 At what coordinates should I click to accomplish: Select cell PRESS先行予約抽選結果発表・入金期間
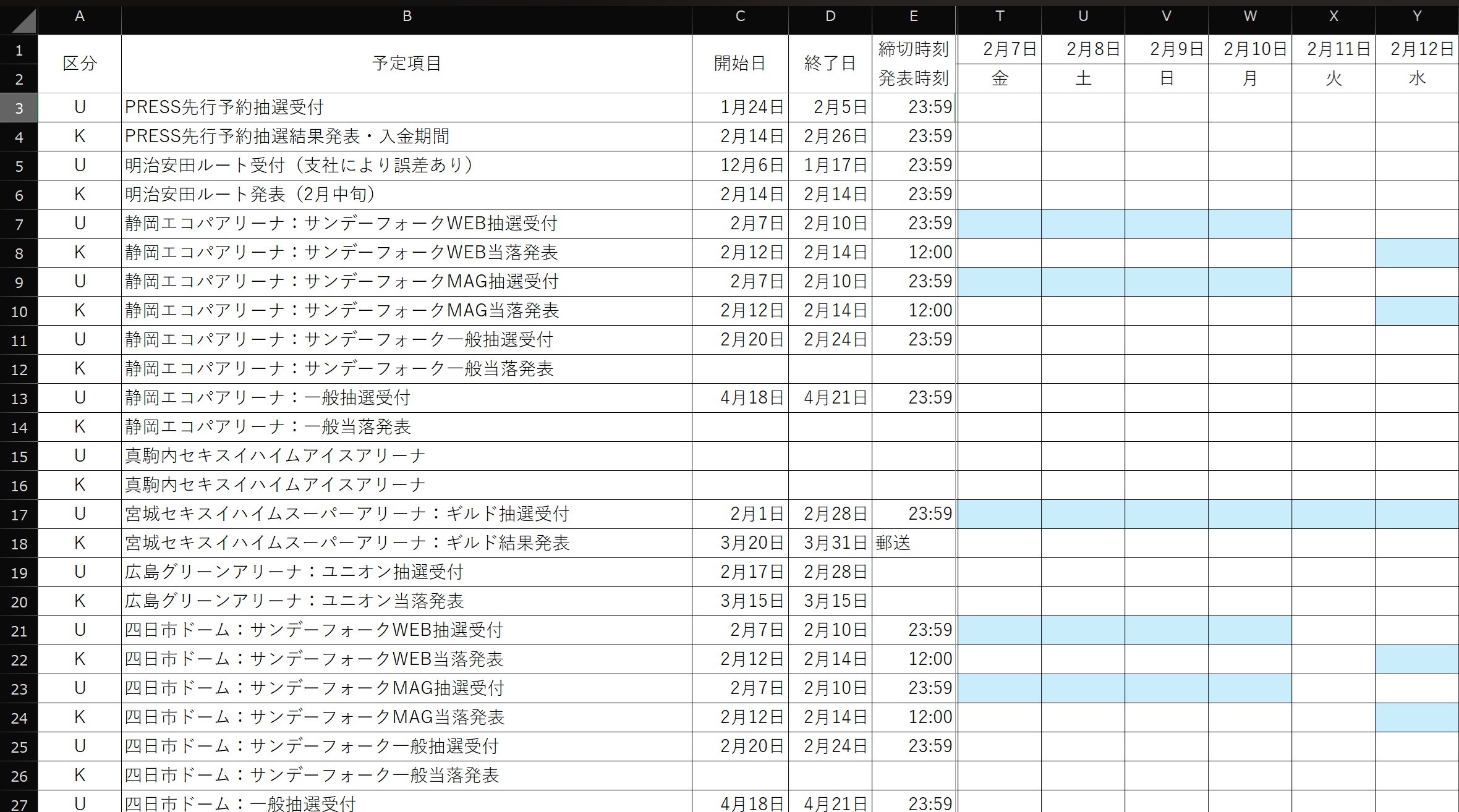click(x=407, y=137)
